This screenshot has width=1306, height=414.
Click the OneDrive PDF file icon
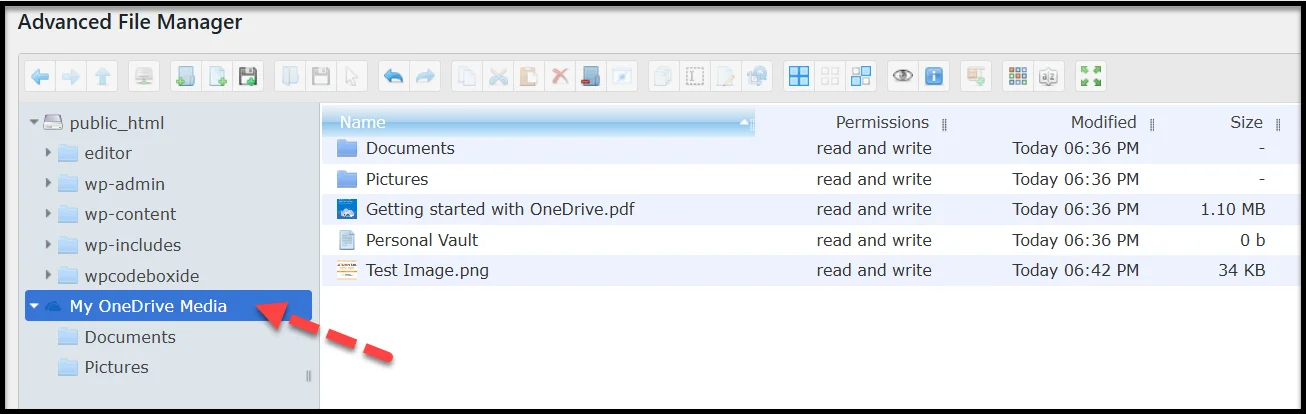tap(347, 209)
